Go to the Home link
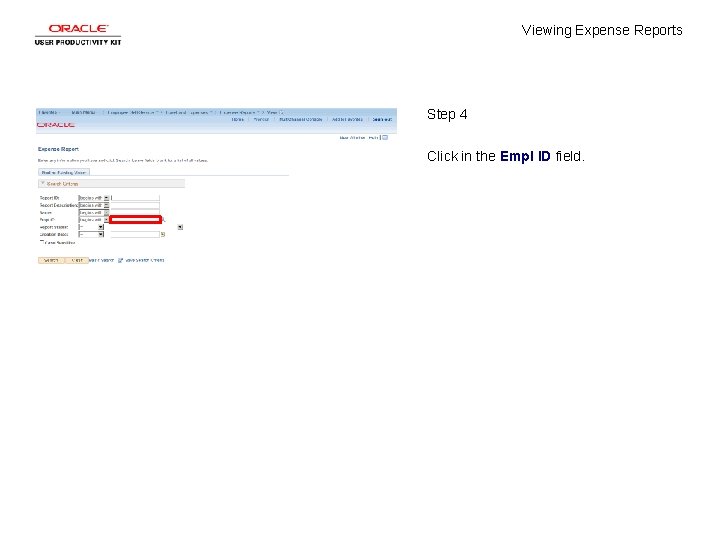Screen dimensions: 720x540 pyautogui.click(x=237, y=119)
